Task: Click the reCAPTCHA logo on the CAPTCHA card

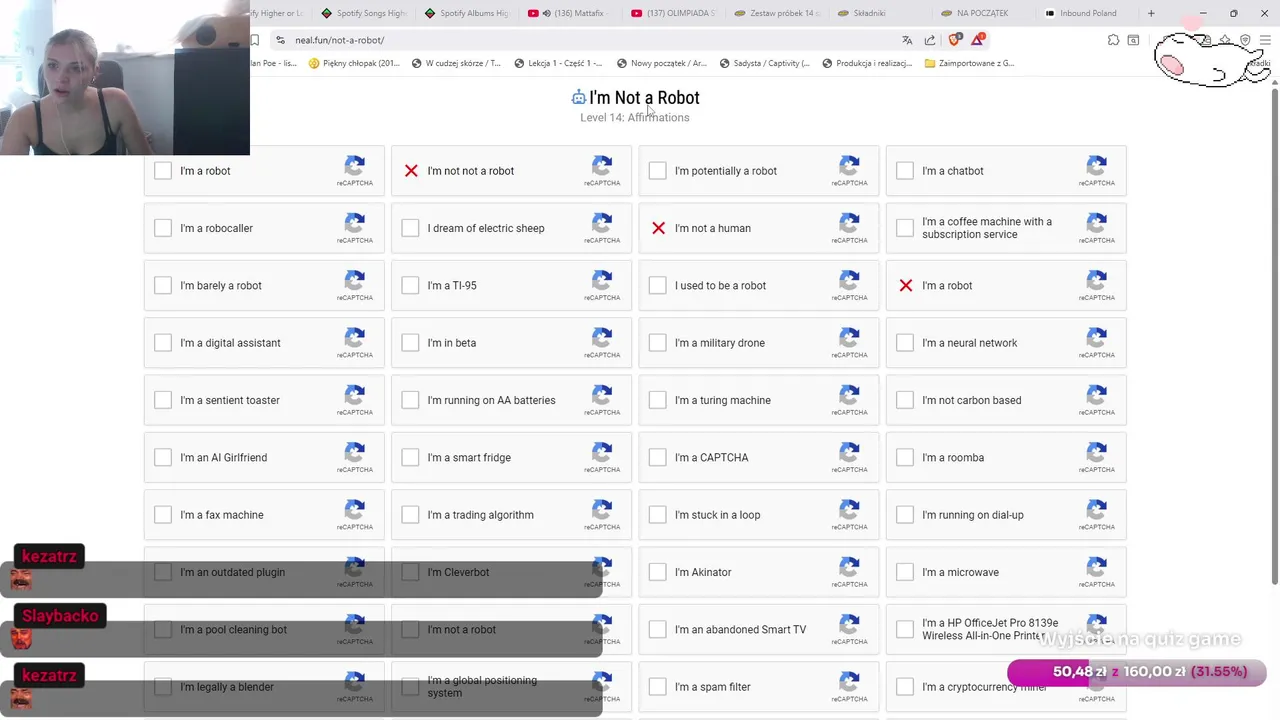Action: [849, 452]
